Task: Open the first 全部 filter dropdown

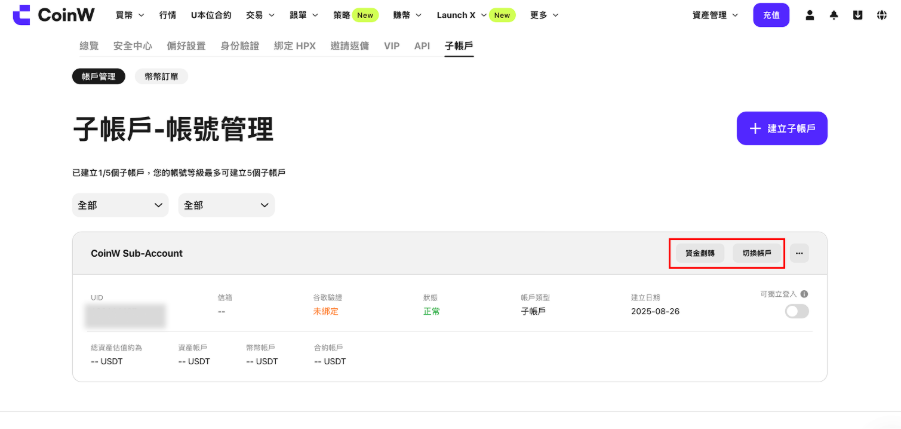Action: [120, 205]
